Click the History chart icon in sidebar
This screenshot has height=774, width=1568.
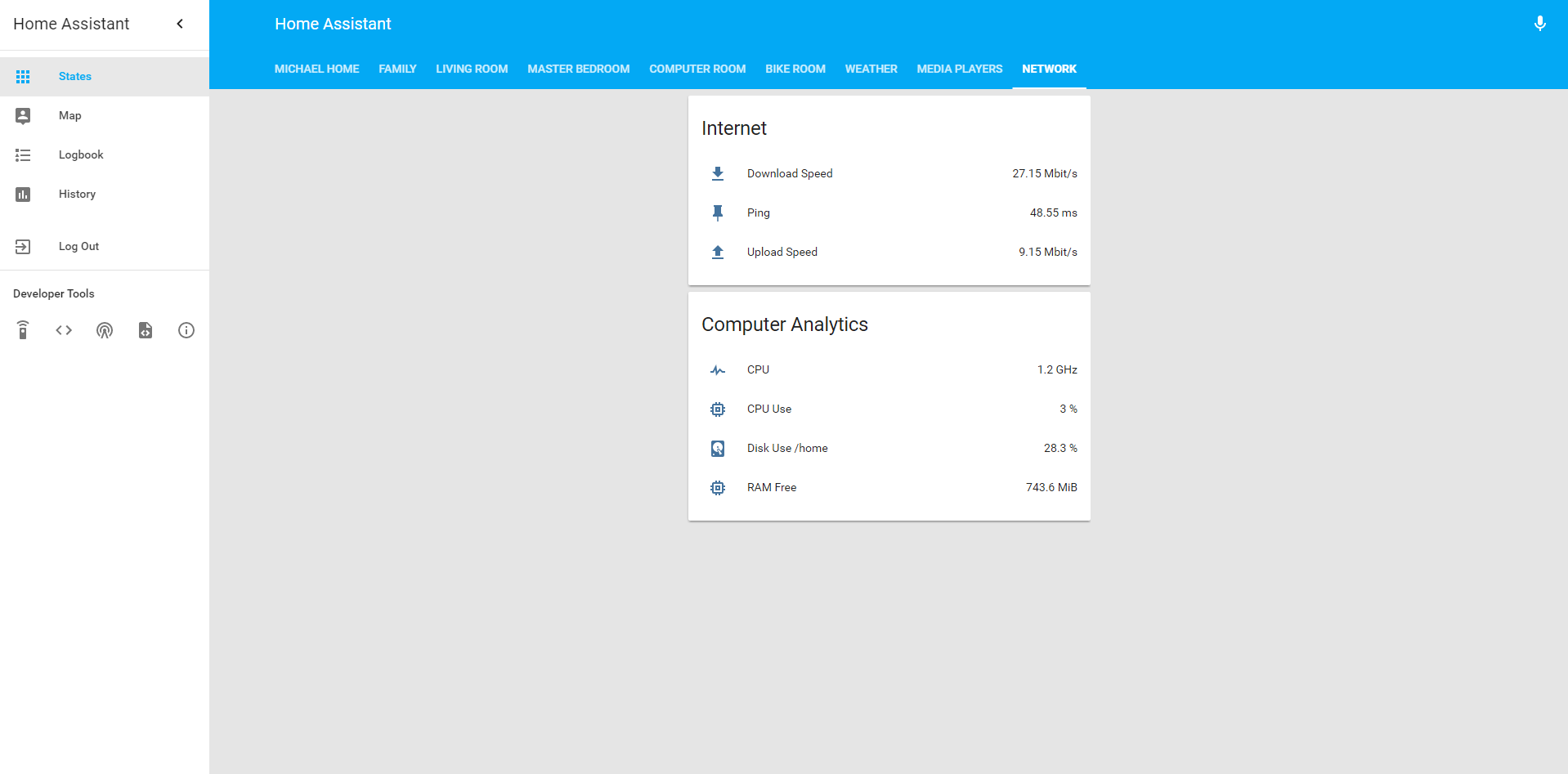tap(23, 195)
